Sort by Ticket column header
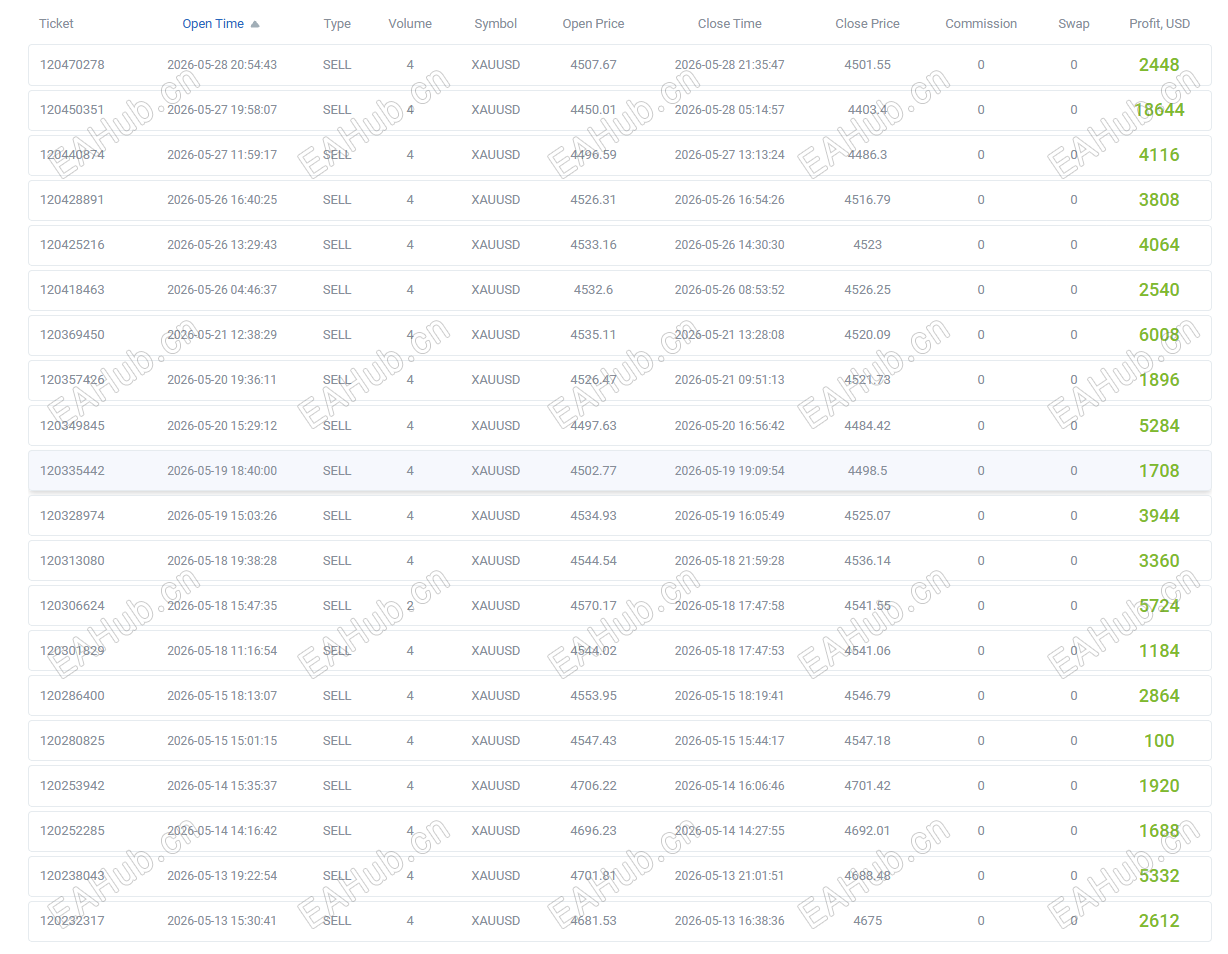Screen dimensions: 1228x954 coord(56,24)
